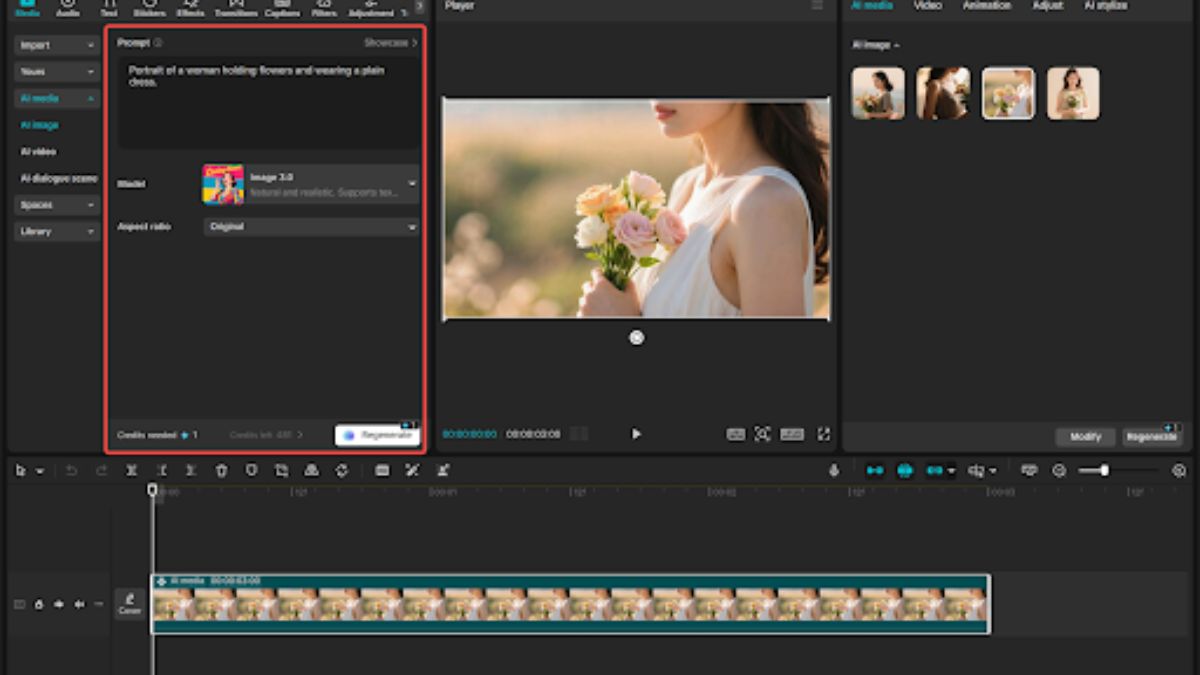Expand the Import section in sidebar
The width and height of the screenshot is (1200, 675).
[57, 45]
